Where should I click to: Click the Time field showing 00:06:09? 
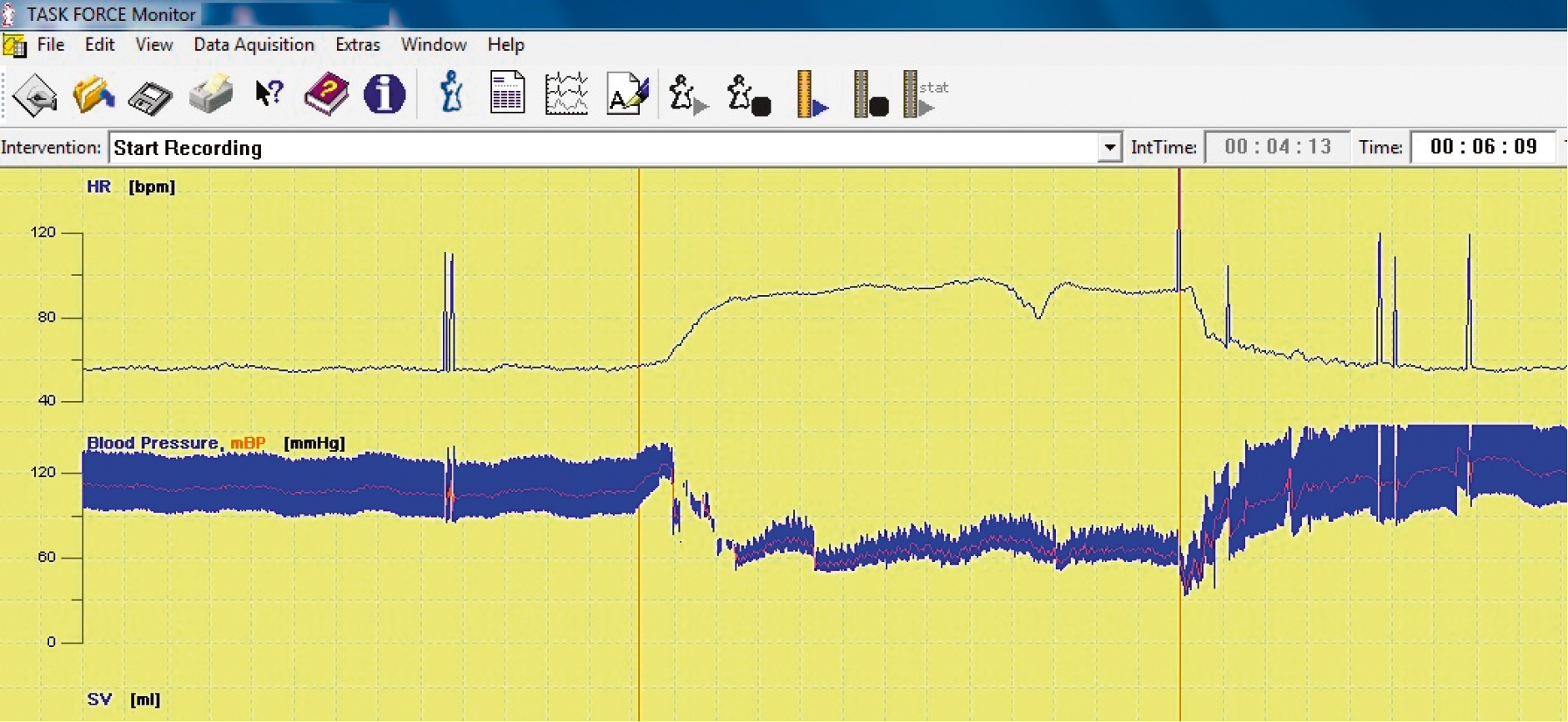[1482, 148]
